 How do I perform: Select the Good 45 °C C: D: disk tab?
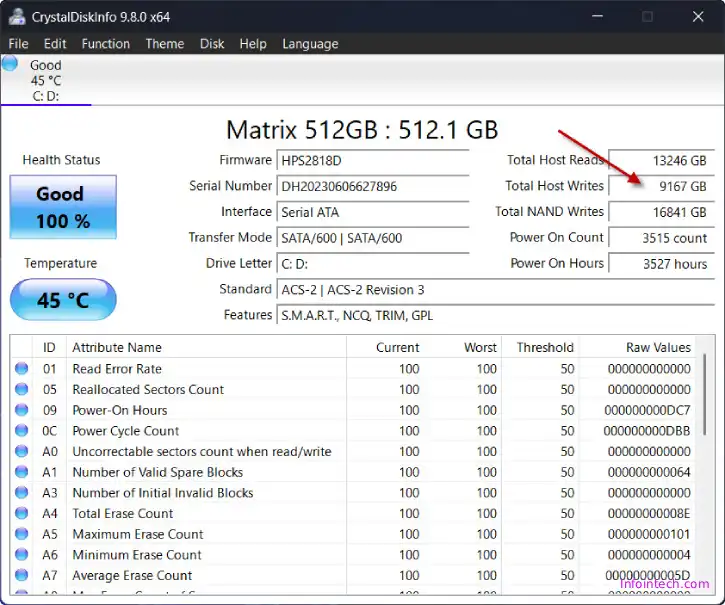pos(46,80)
